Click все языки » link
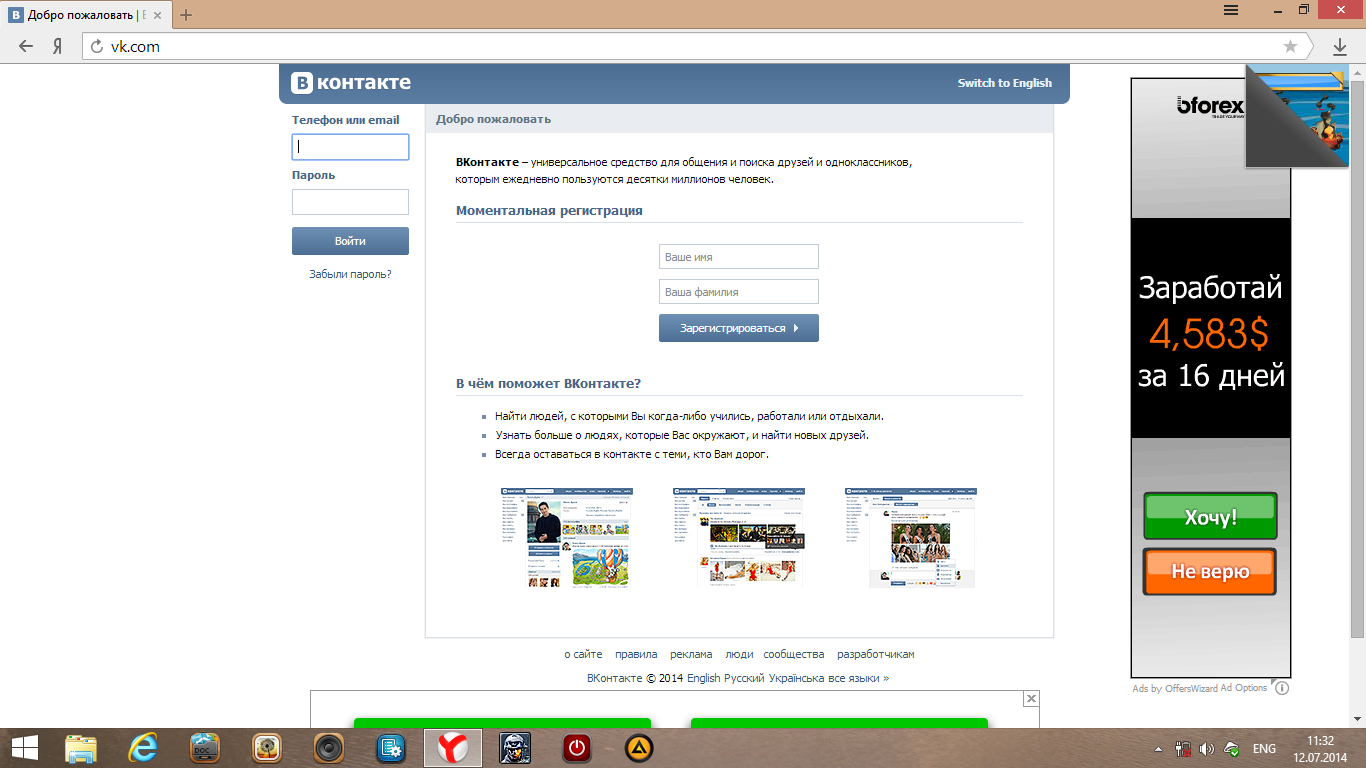The height and width of the screenshot is (768, 1366). pyautogui.click(x=859, y=678)
